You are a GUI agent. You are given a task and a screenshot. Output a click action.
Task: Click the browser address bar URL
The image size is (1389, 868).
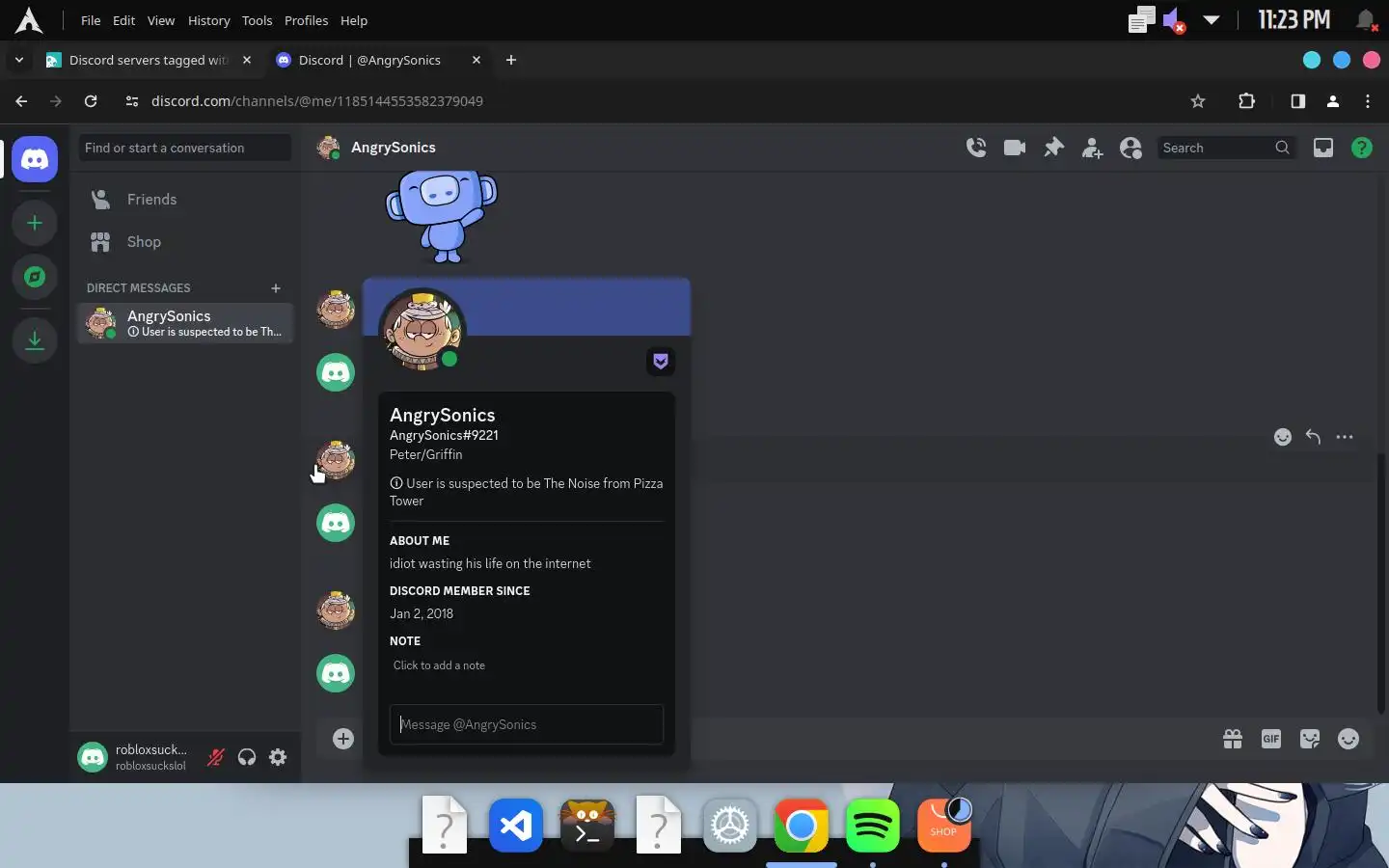tap(317, 101)
